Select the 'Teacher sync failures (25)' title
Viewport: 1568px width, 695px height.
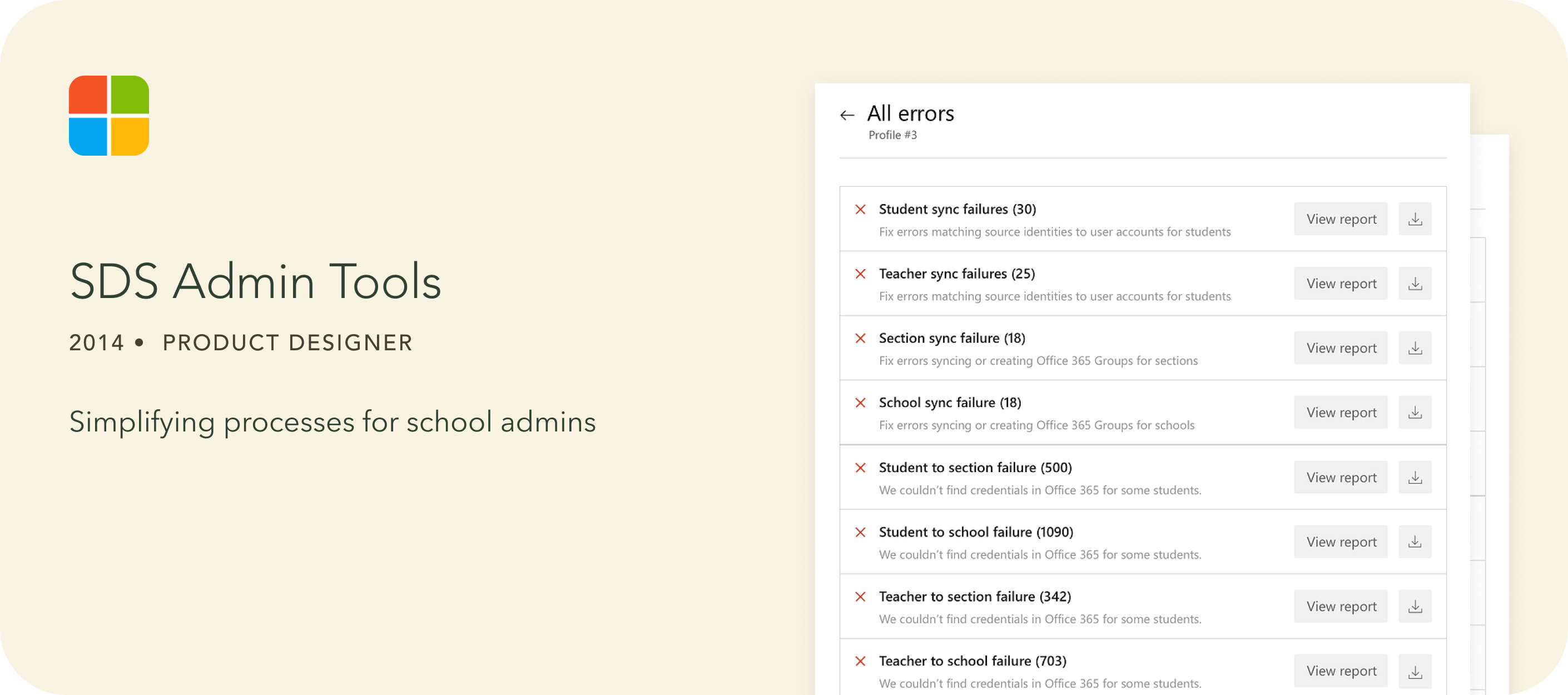click(x=956, y=274)
